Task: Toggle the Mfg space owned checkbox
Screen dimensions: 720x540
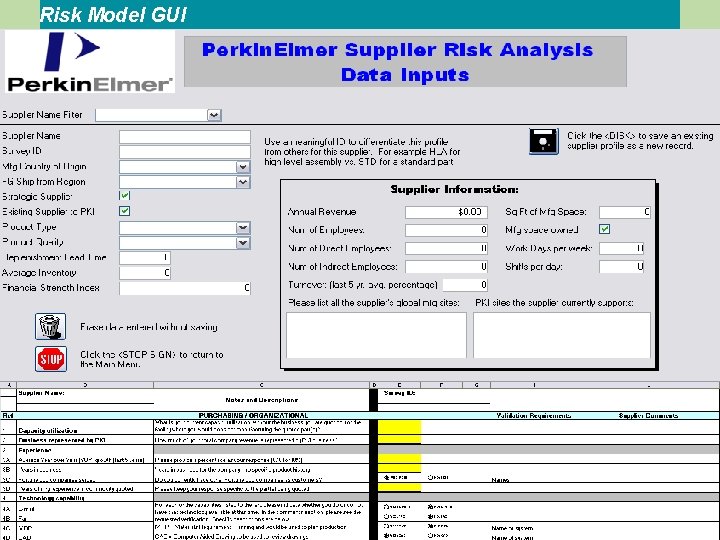Action: point(605,229)
